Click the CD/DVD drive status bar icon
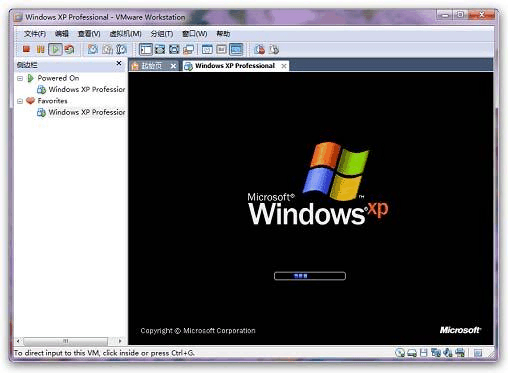The width and height of the screenshot is (508, 373). pos(400,353)
